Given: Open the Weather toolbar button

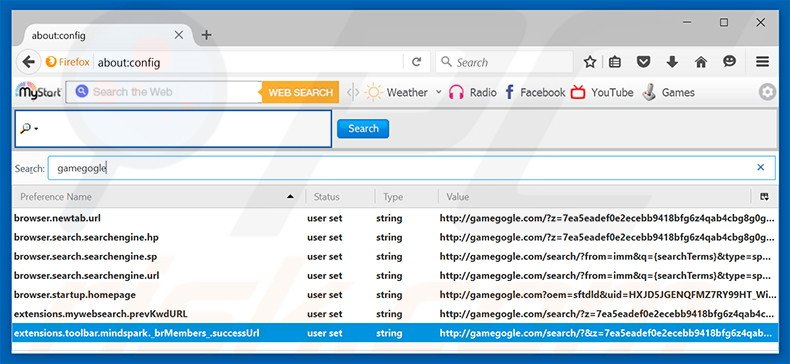Looking at the screenshot, I should pos(397,92).
